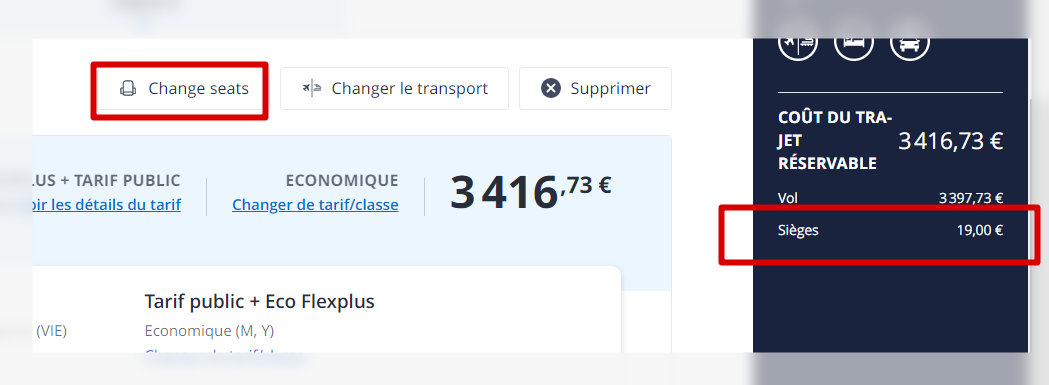The width and height of the screenshot is (1049, 385).
Task: Click the circled X icon beside Supprimer
Action: pyautogui.click(x=551, y=88)
